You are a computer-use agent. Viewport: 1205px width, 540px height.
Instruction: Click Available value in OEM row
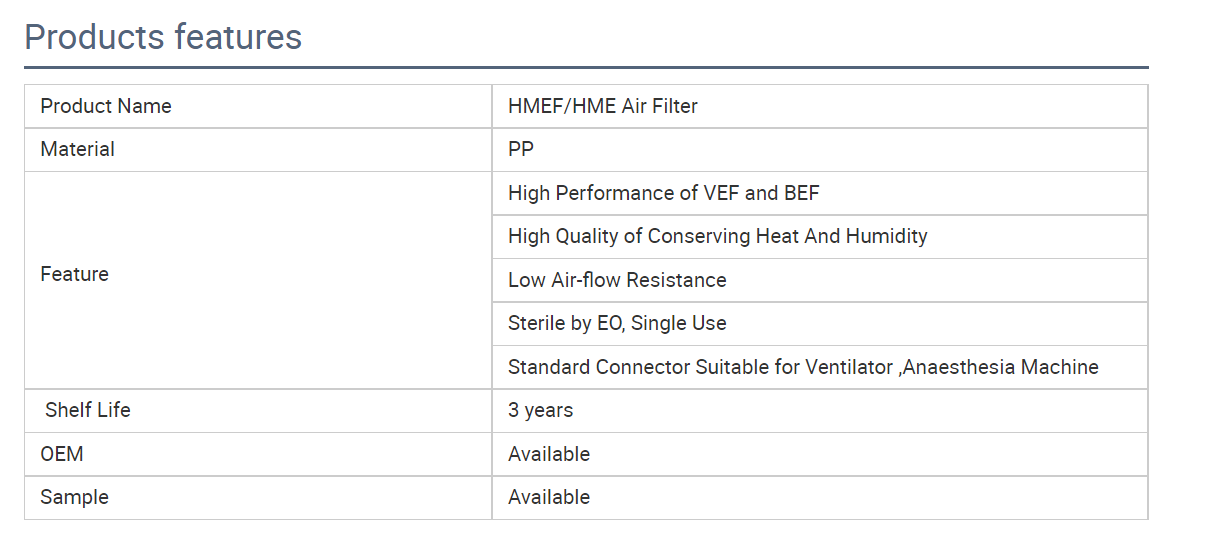coord(549,454)
